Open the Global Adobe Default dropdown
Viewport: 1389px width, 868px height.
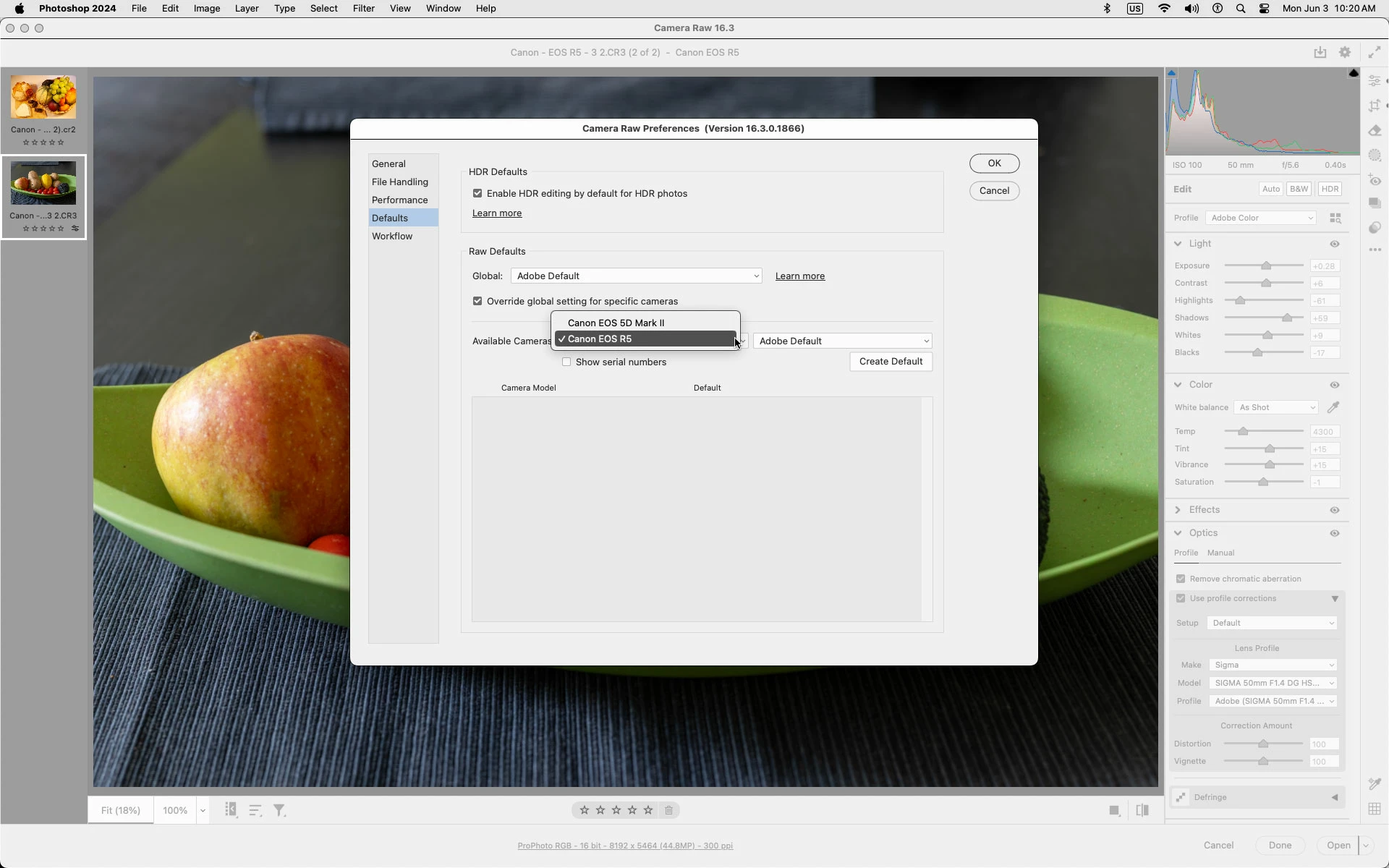tap(636, 276)
